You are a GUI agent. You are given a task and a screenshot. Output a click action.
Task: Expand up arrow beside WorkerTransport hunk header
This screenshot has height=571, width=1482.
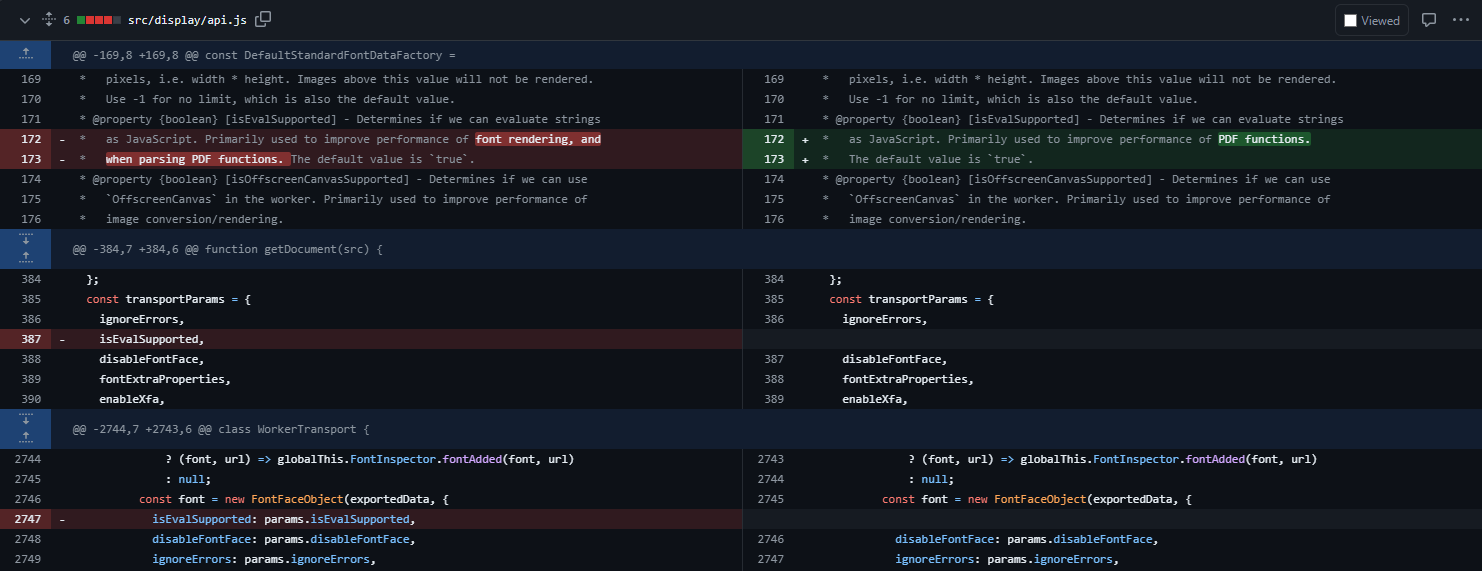pyautogui.click(x=25, y=438)
